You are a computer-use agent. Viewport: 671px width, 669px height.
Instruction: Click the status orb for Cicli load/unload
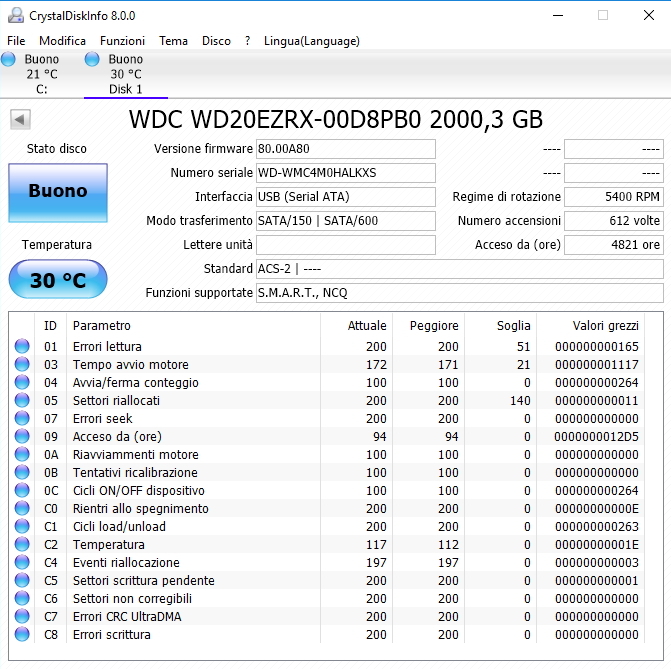[22, 526]
